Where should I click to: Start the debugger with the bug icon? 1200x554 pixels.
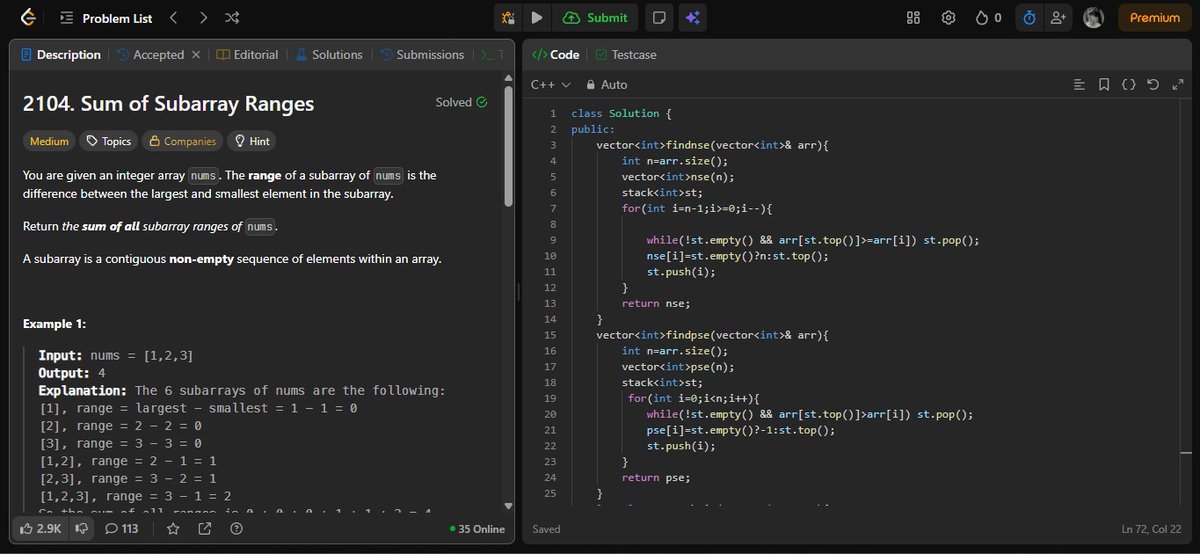(x=508, y=17)
